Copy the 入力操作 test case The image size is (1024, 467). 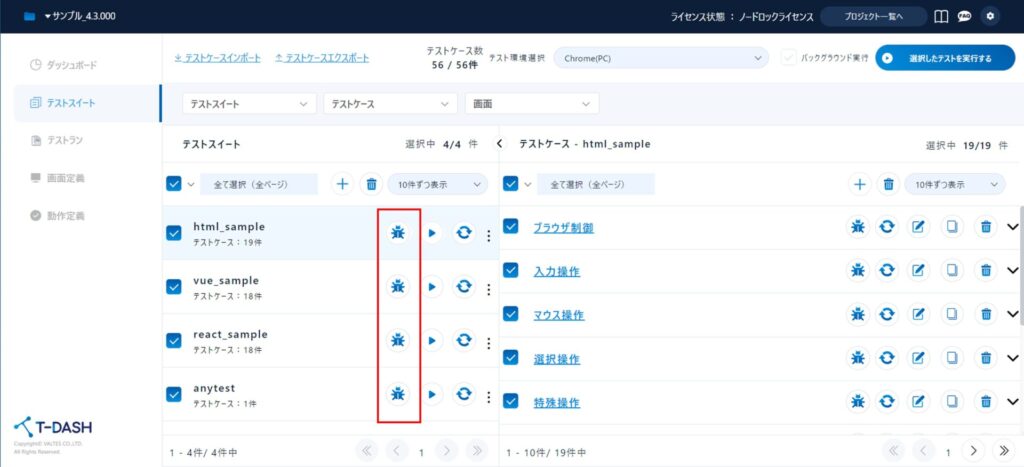tap(952, 271)
